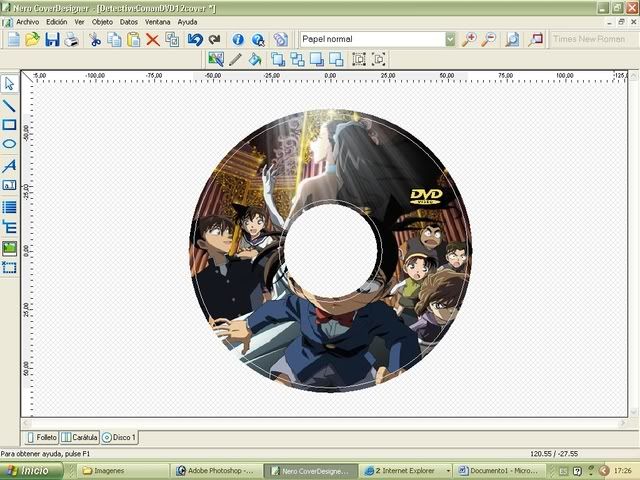Switch to the Disco 1 tab
Viewport: 640px width, 480px height.
click(119, 438)
